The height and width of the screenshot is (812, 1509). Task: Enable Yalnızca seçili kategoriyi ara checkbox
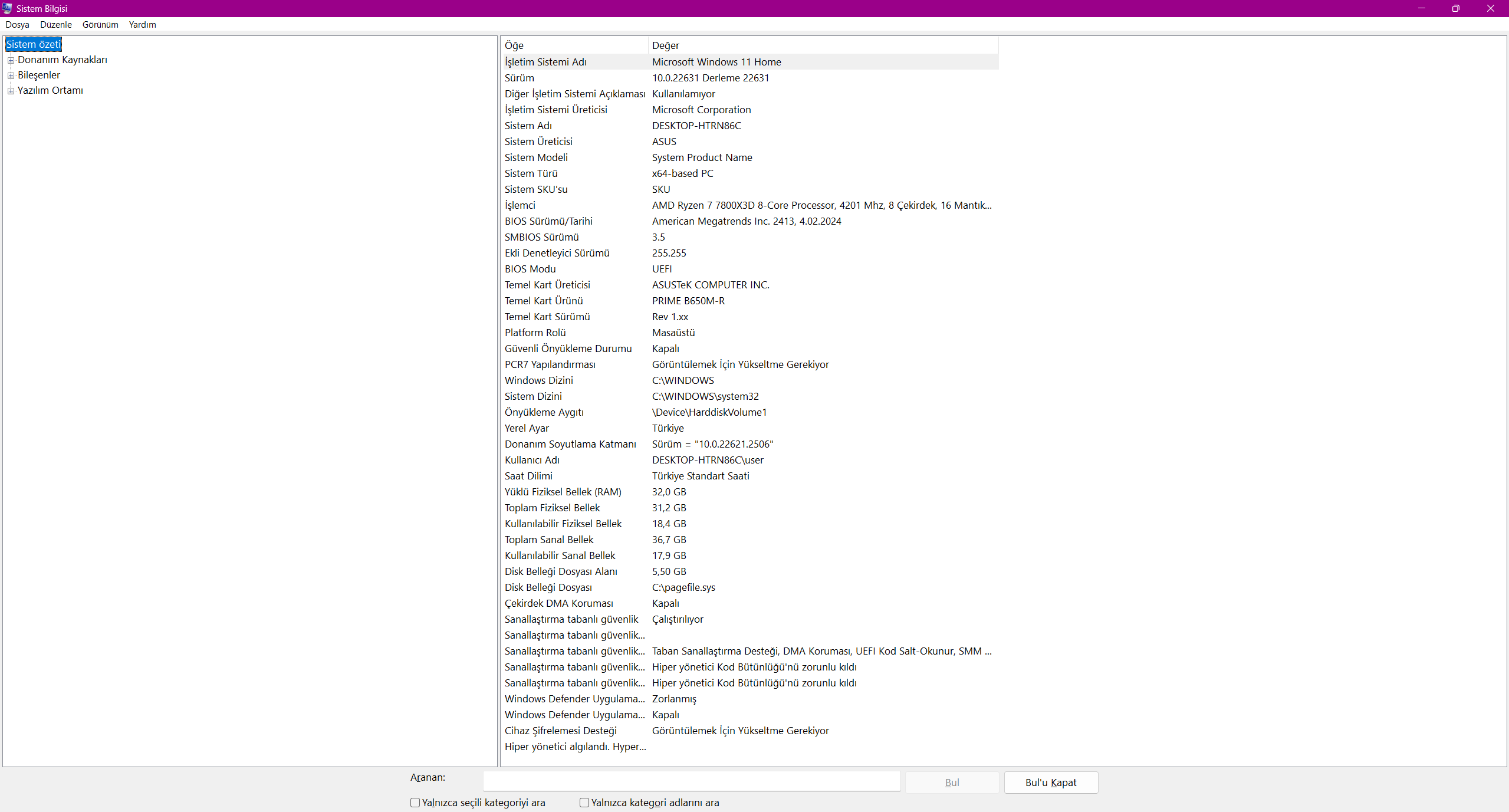coord(415,803)
